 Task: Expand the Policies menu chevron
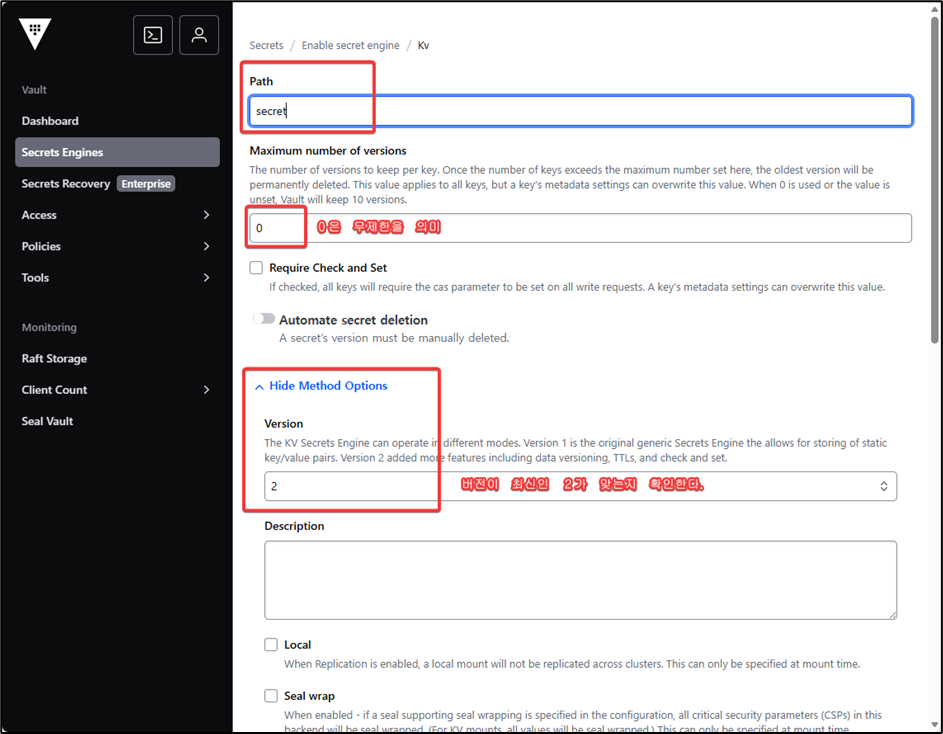(206, 246)
